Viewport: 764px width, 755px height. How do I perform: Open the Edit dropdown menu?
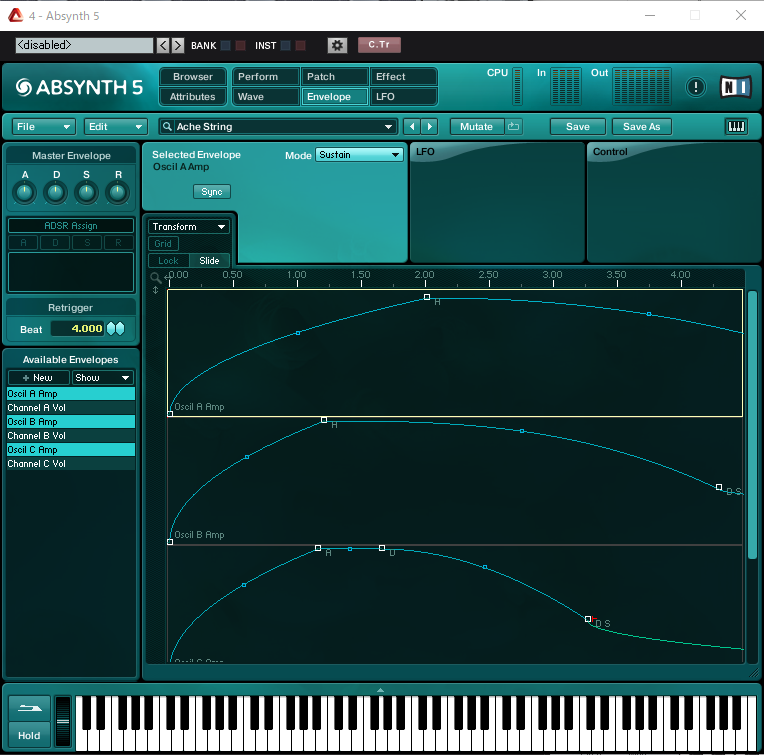115,127
